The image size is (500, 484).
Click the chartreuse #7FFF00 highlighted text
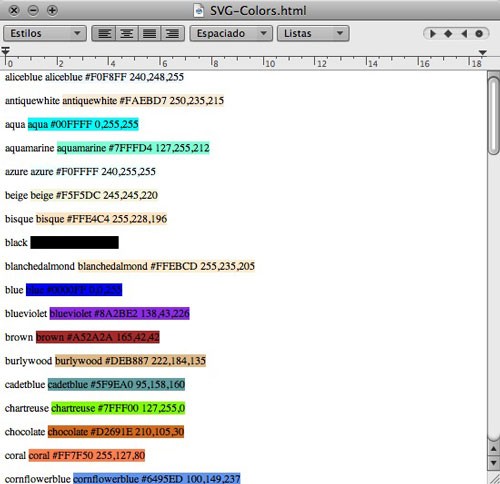pyautogui.click(x=118, y=408)
